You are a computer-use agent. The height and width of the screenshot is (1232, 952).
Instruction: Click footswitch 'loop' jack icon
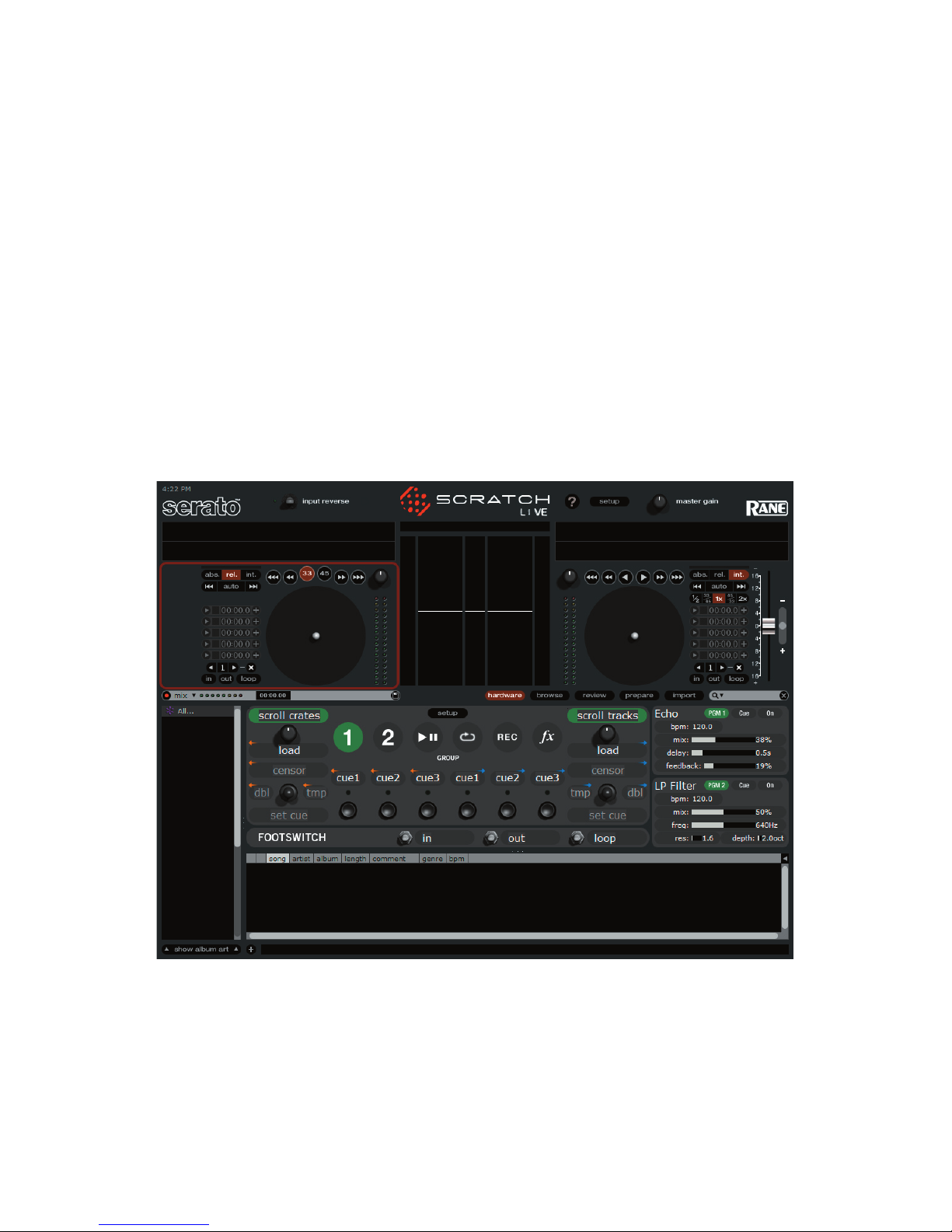pyautogui.click(x=577, y=838)
